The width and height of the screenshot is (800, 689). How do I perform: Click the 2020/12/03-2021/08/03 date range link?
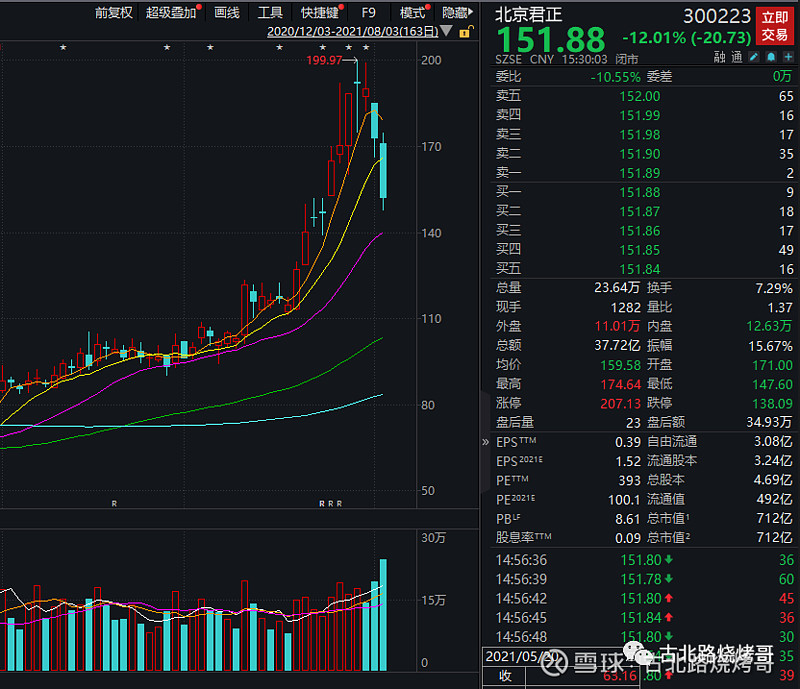click(x=353, y=31)
